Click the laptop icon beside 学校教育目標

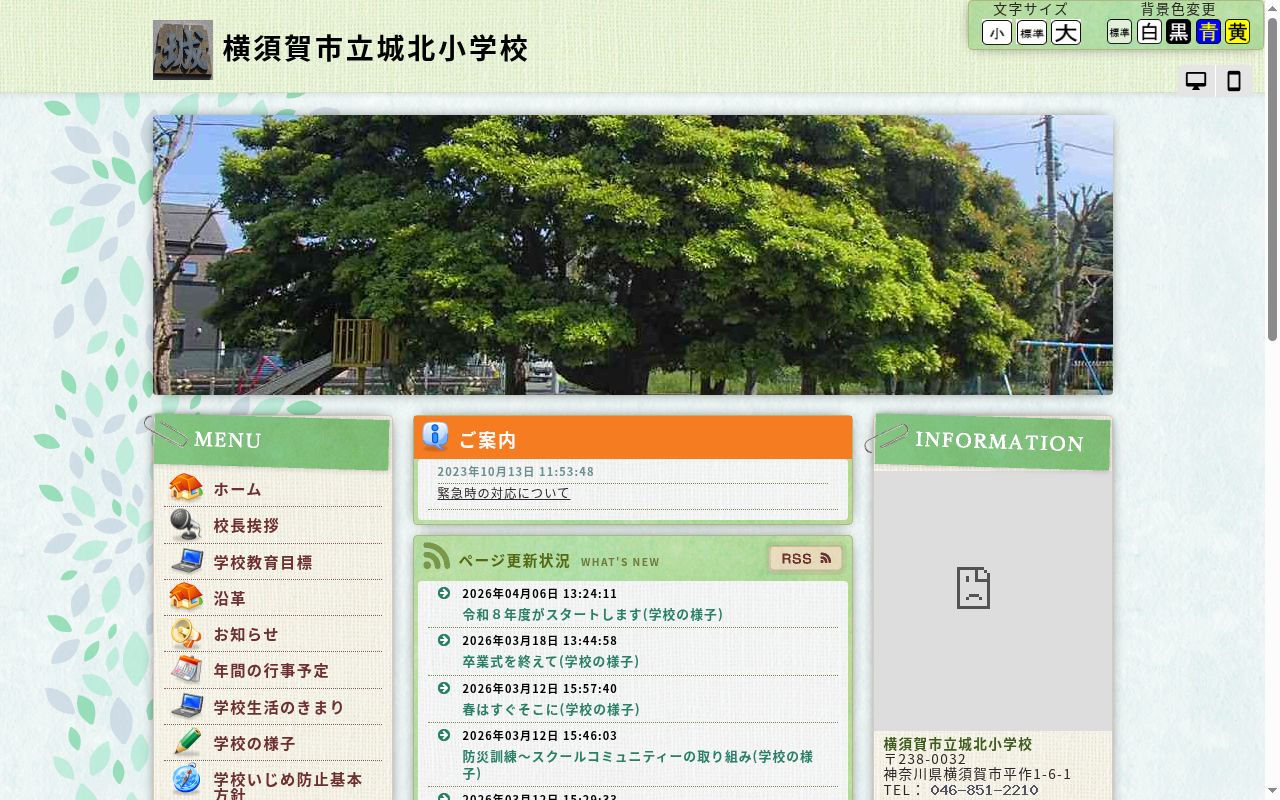coord(186,561)
